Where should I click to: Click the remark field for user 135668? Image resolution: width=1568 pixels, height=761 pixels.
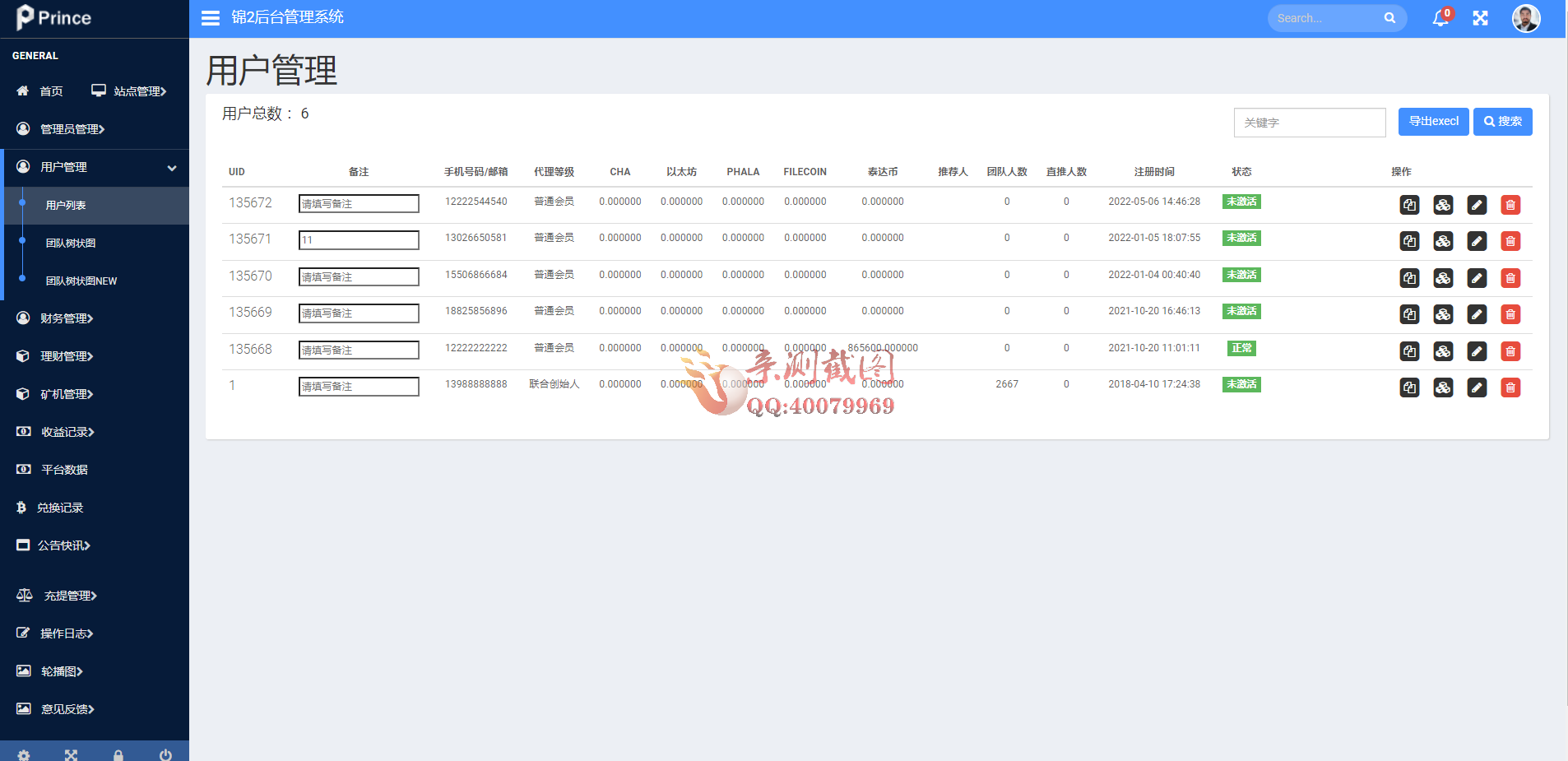point(359,350)
